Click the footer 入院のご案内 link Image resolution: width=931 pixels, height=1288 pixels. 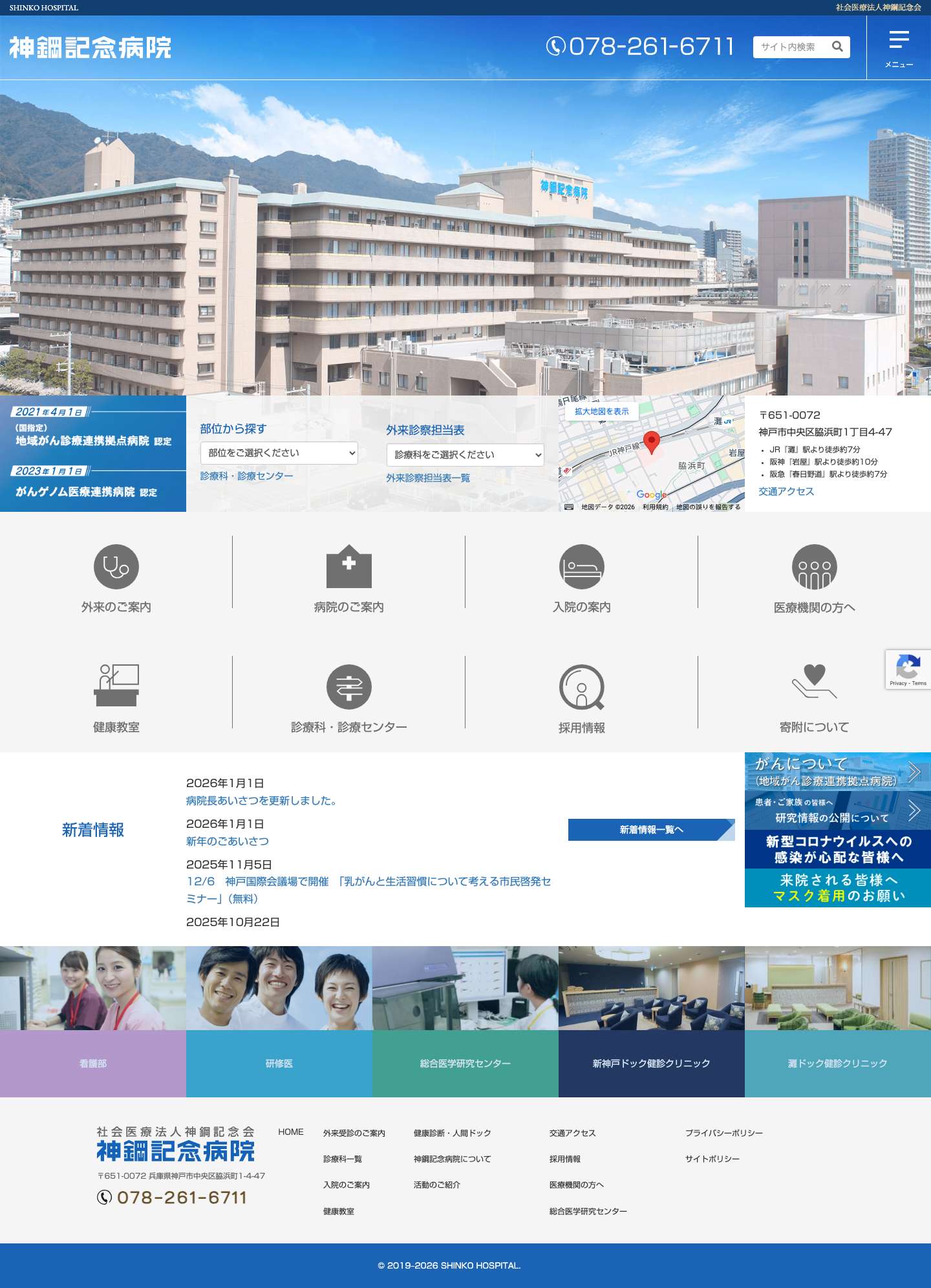(347, 1185)
